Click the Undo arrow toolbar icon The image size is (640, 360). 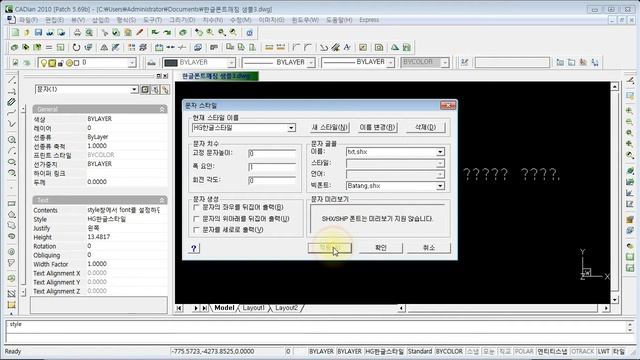click(x=155, y=32)
